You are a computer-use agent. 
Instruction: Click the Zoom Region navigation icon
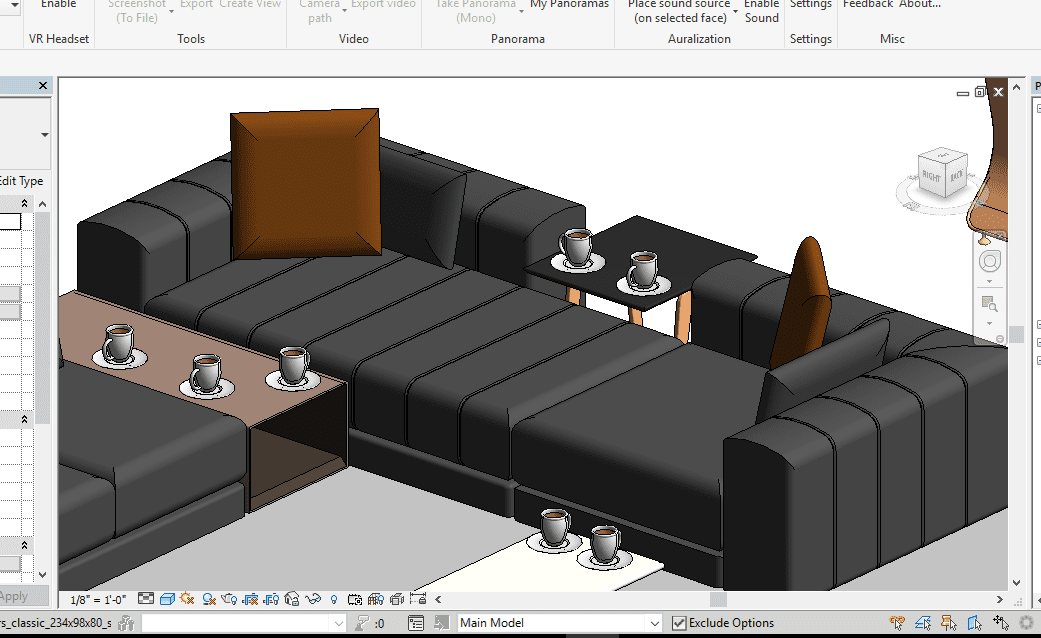click(x=989, y=303)
